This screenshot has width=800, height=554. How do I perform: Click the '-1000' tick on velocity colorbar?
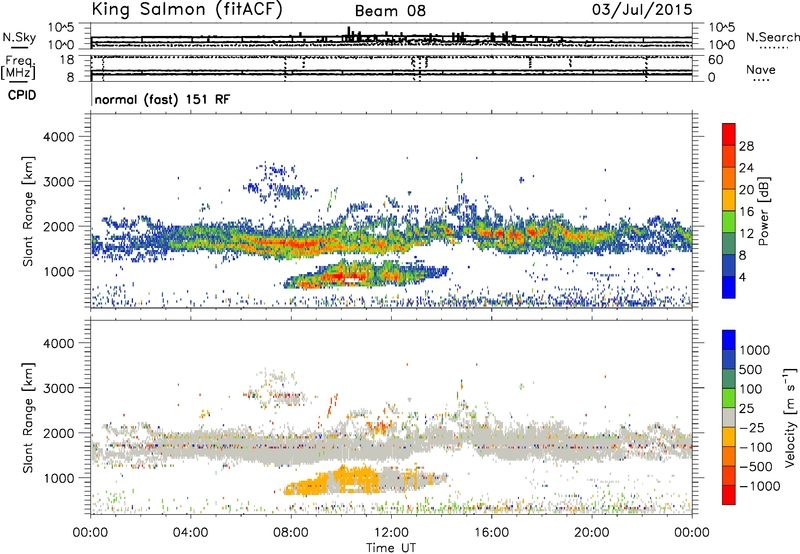pos(759,486)
